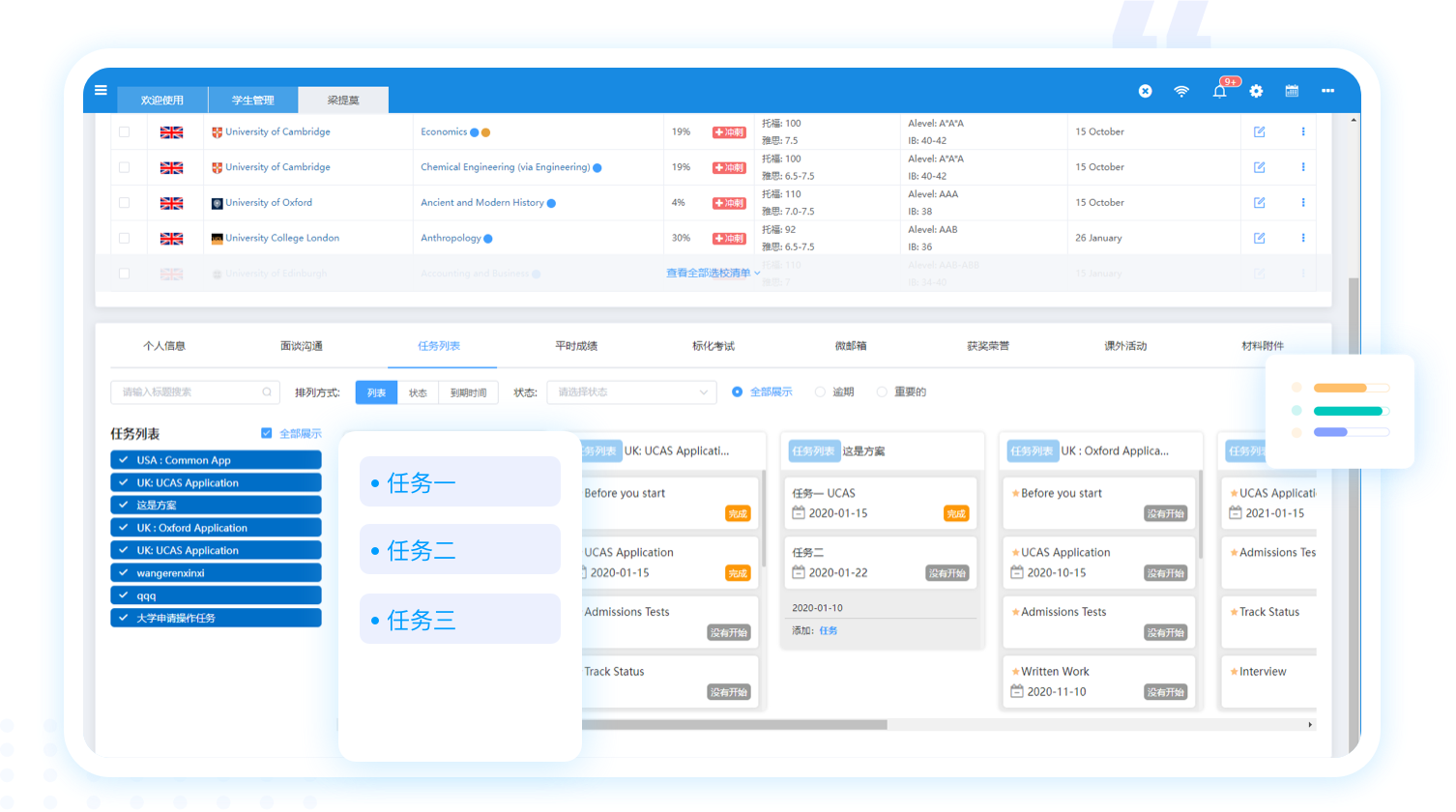Image resolution: width=1456 pixels, height=812 pixels.
Task: Click the circled X icon in header
Action: [x=1145, y=91]
